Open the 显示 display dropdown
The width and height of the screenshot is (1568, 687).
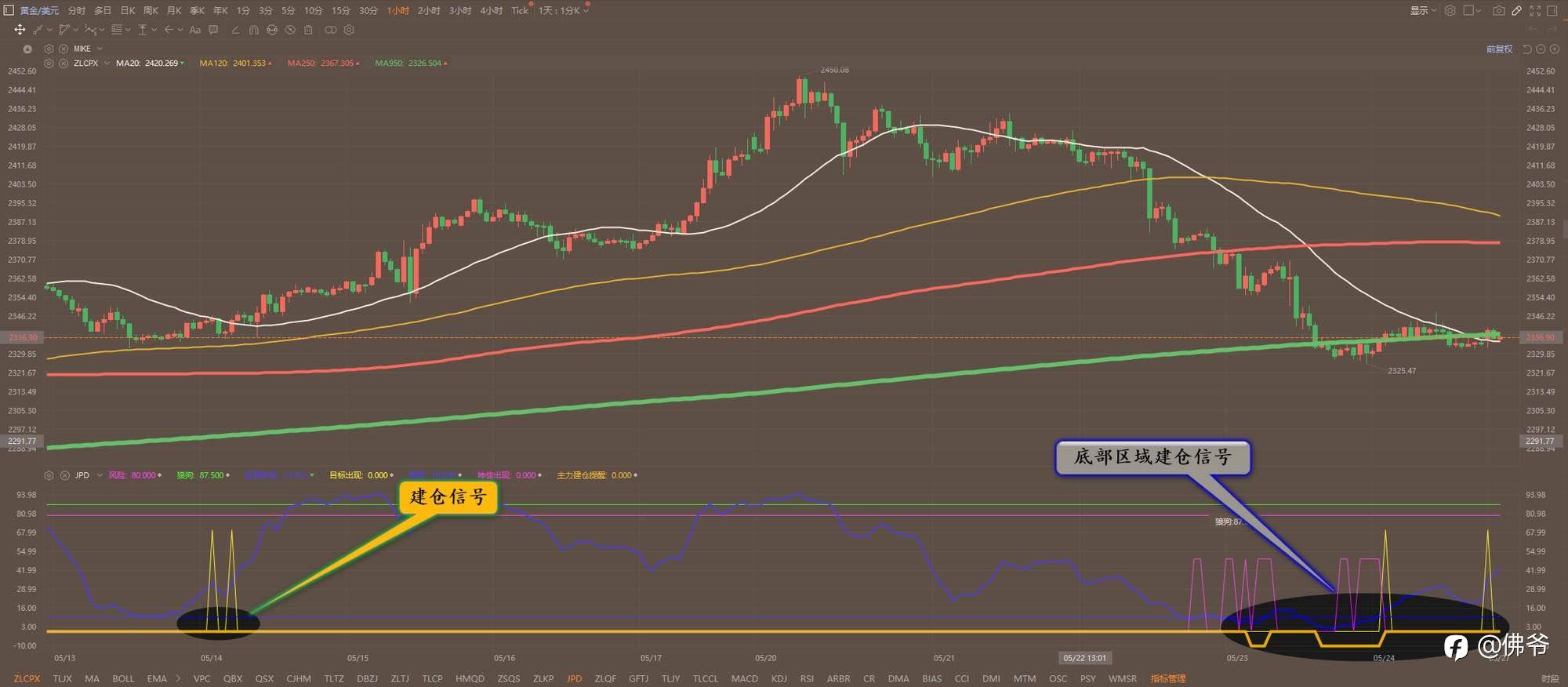1424,10
